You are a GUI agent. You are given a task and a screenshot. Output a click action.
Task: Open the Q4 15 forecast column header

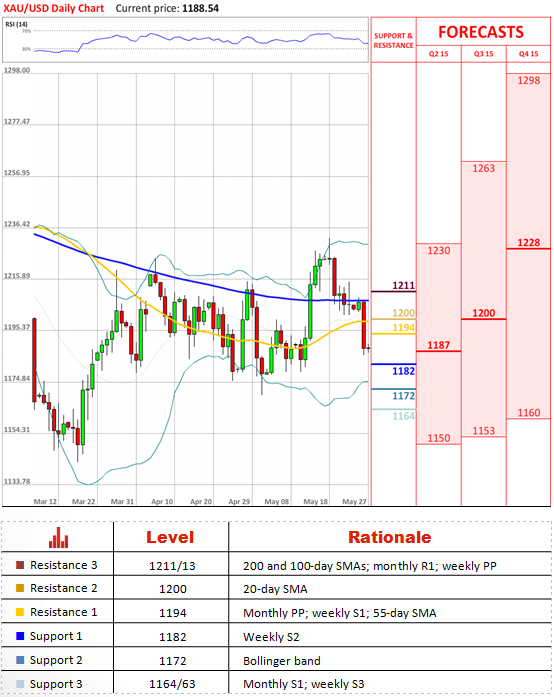pyautogui.click(x=528, y=54)
